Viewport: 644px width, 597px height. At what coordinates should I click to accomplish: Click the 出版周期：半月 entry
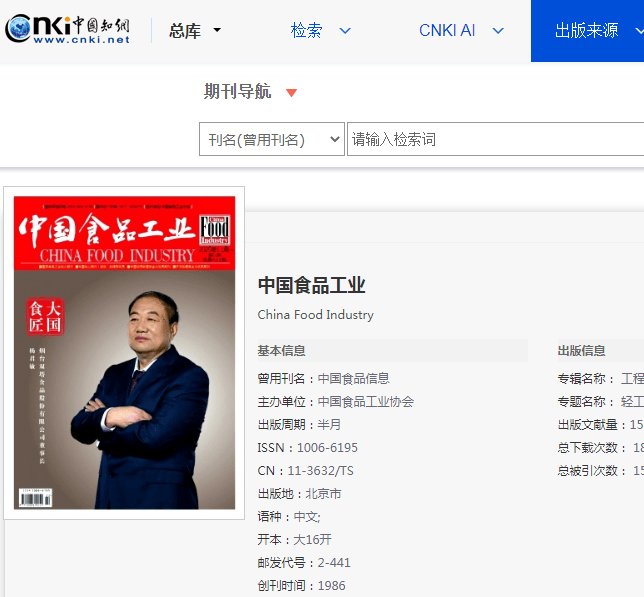299,425
